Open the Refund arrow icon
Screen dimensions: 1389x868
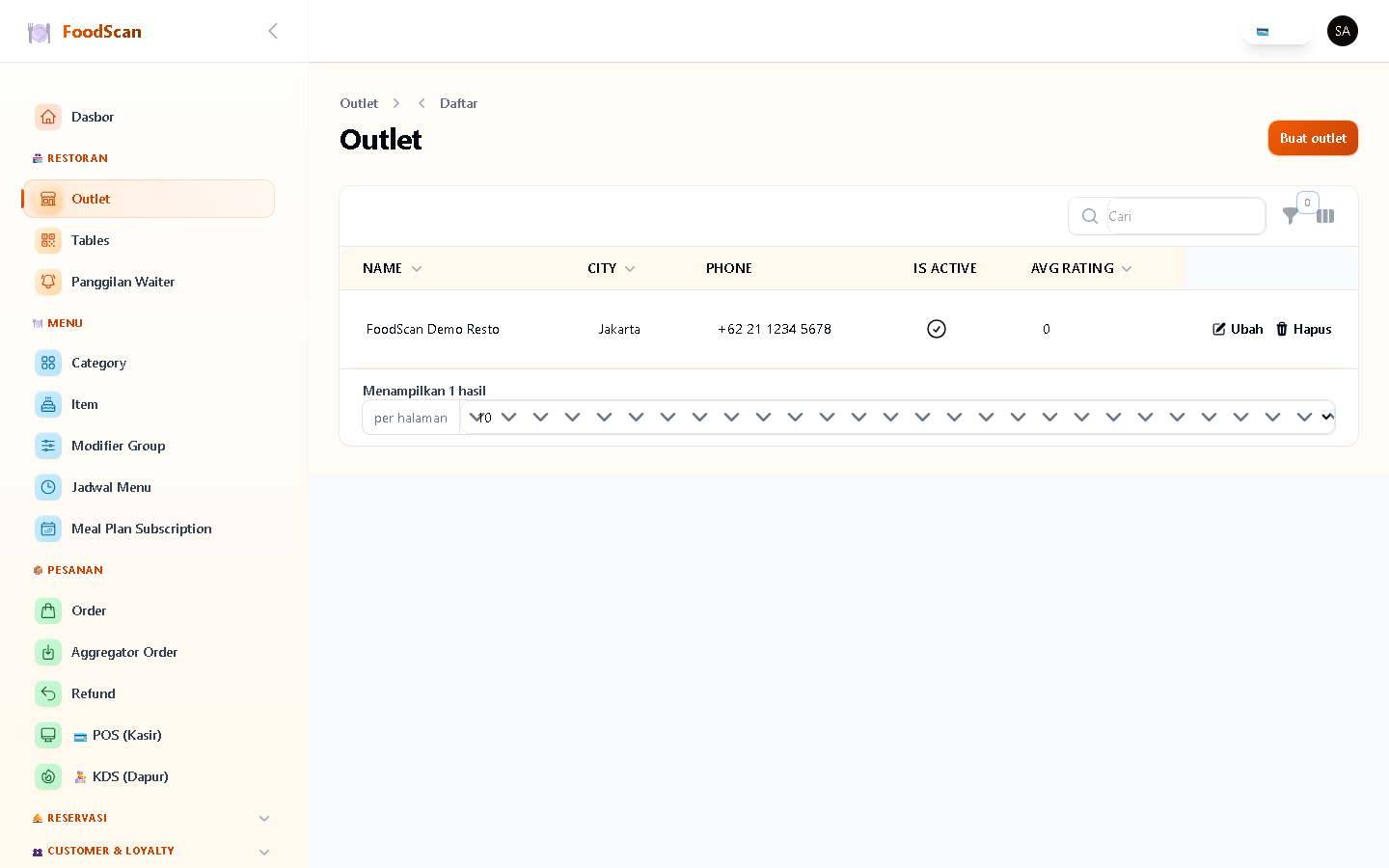pyautogui.click(x=48, y=693)
